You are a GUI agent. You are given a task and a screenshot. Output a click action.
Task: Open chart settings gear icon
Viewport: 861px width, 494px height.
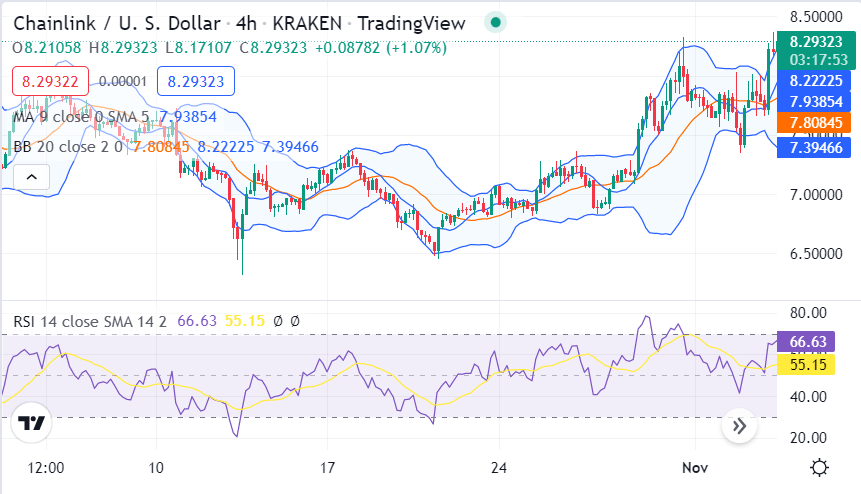[x=819, y=468]
